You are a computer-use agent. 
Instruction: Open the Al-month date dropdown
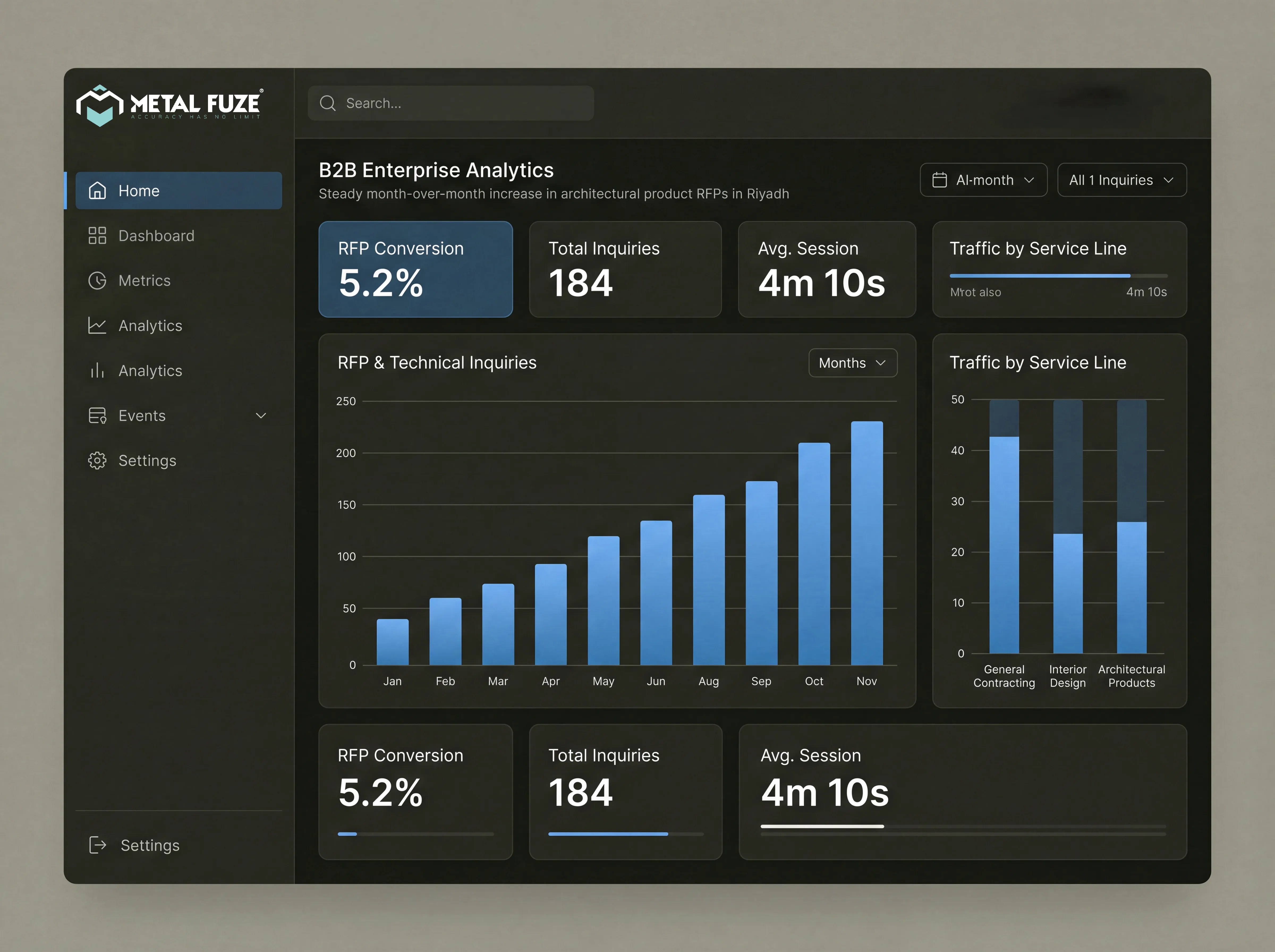(983, 180)
